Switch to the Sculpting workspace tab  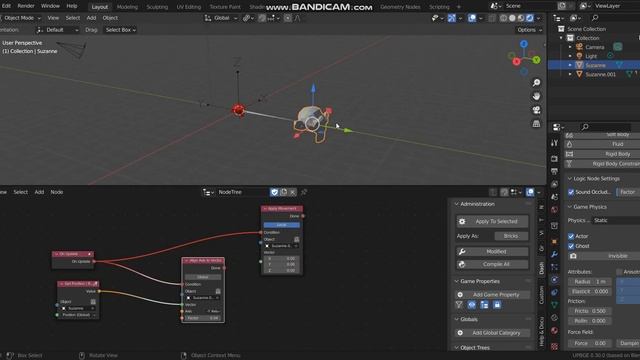(157, 7)
